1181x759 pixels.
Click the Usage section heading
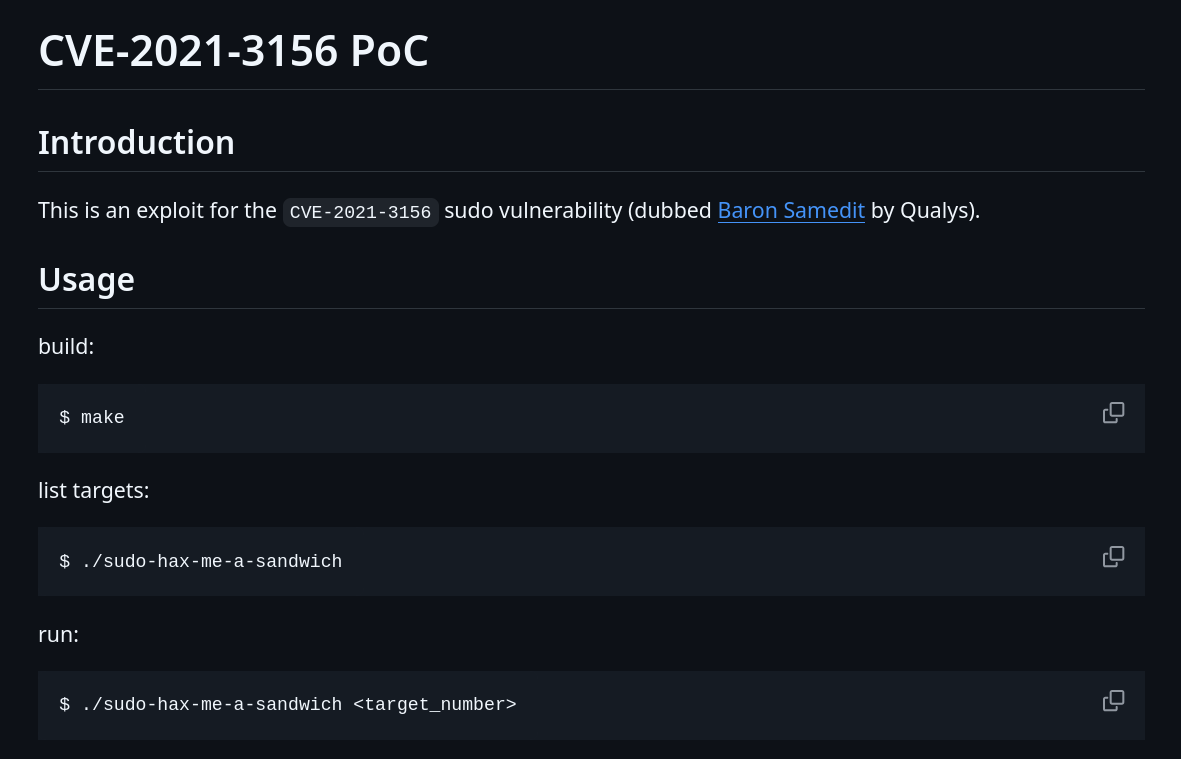(87, 279)
